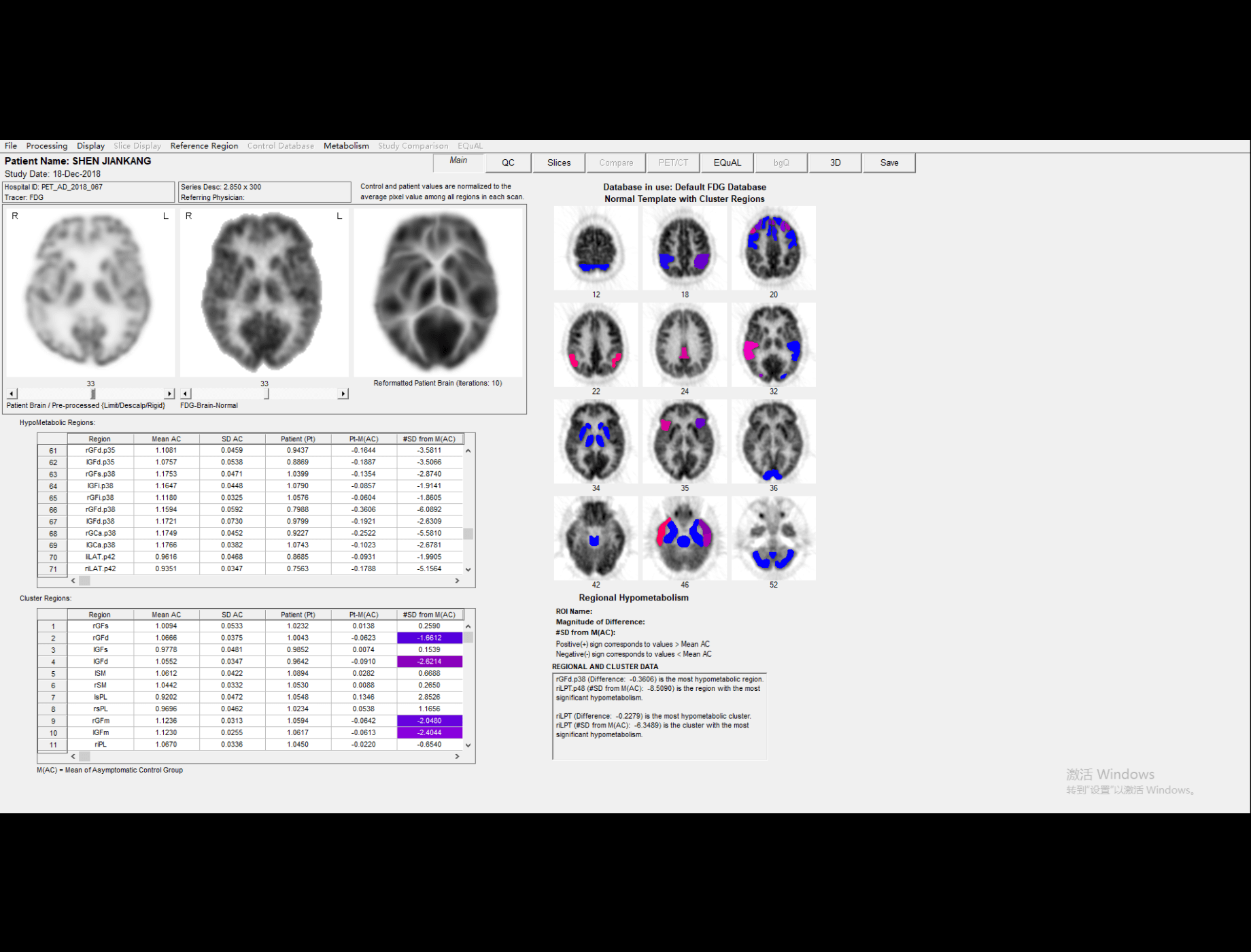Open the Metabolism dropdown menu
The height and width of the screenshot is (952, 1251).
pyautogui.click(x=346, y=146)
